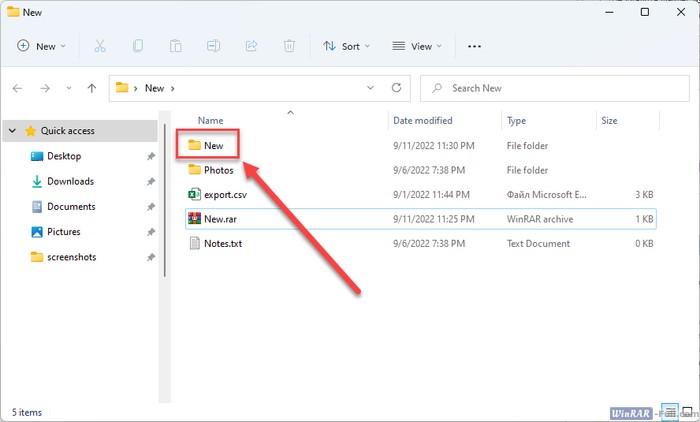Open the screenshots folder in sidebar
Viewport: 700px width, 422px height.
(x=72, y=257)
